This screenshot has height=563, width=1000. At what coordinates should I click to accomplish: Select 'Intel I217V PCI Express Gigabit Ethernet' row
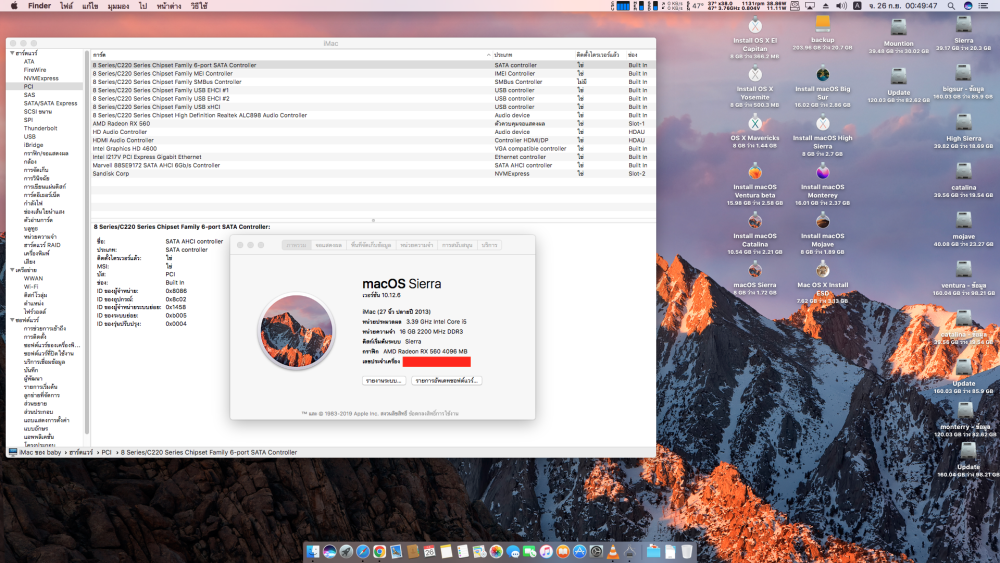point(373,157)
